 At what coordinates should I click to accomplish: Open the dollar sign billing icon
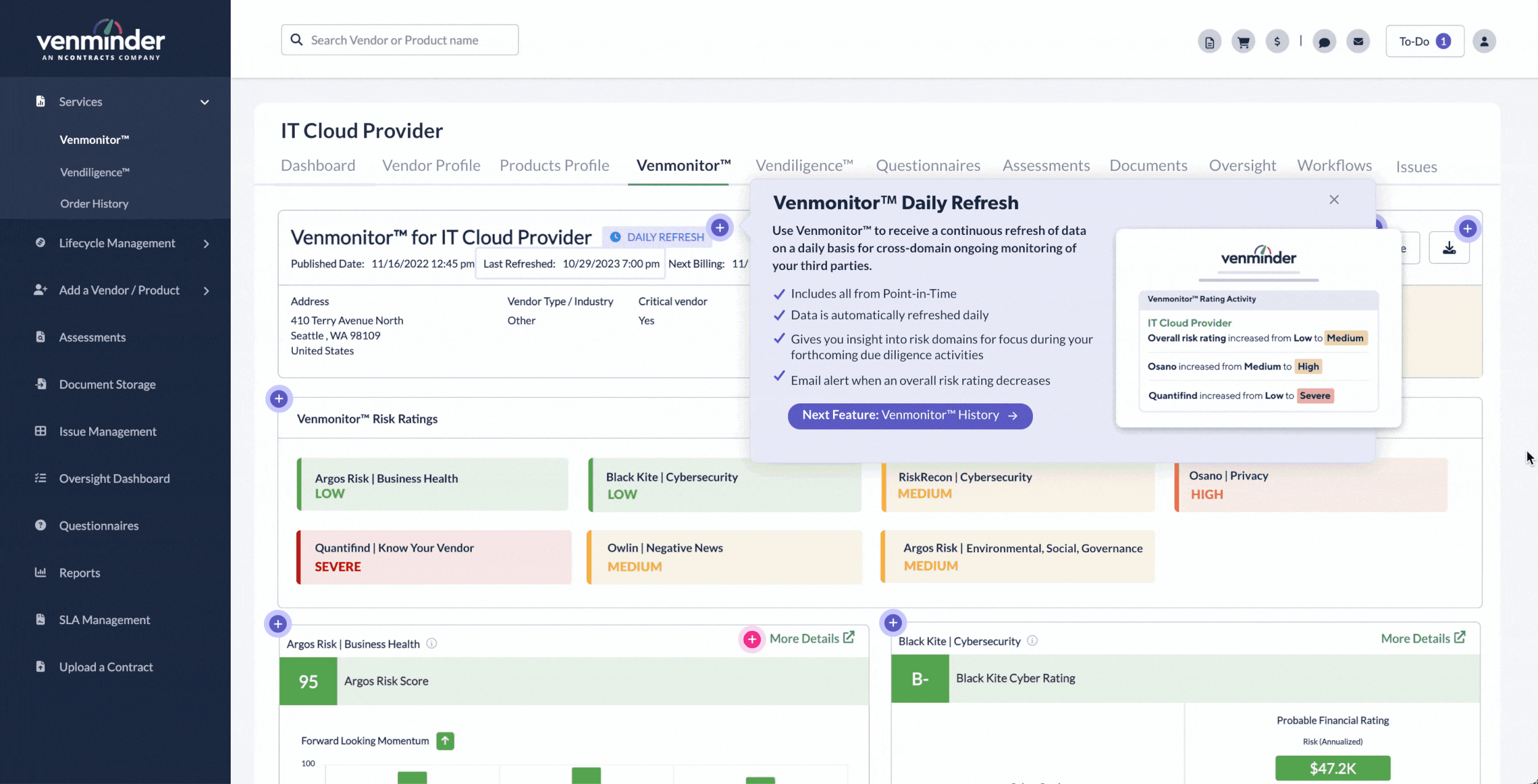[x=1277, y=42]
